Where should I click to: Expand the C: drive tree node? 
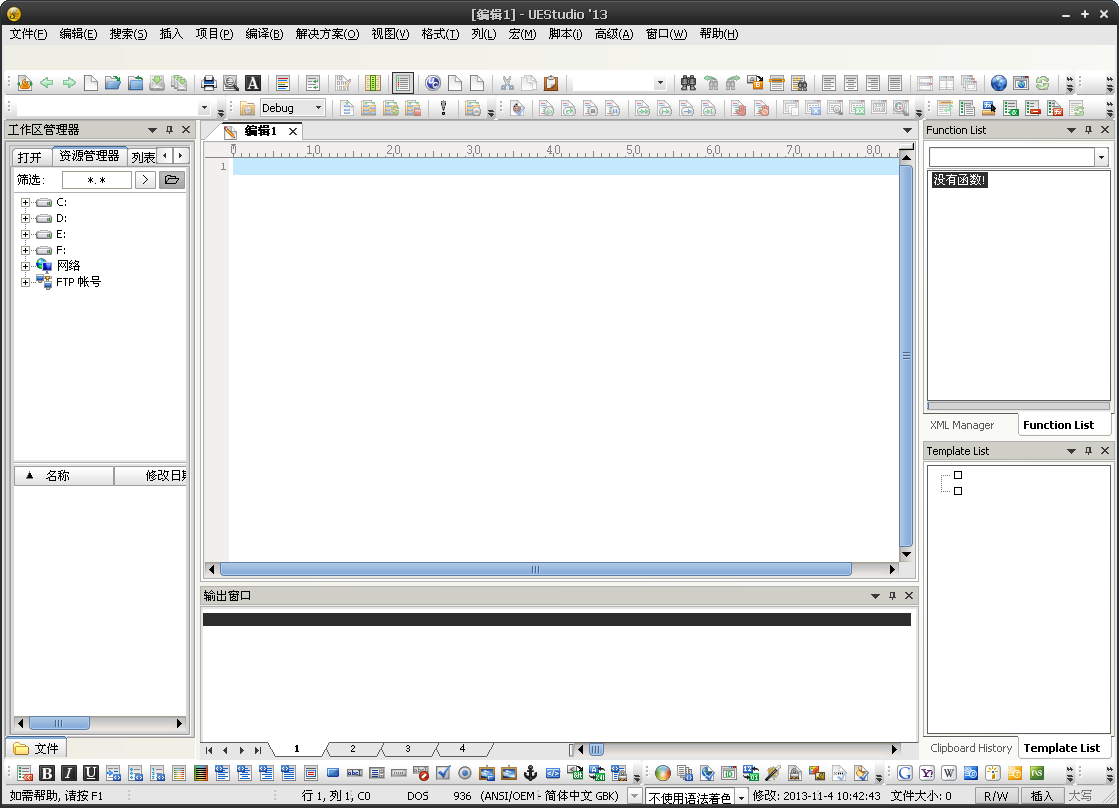point(25,202)
